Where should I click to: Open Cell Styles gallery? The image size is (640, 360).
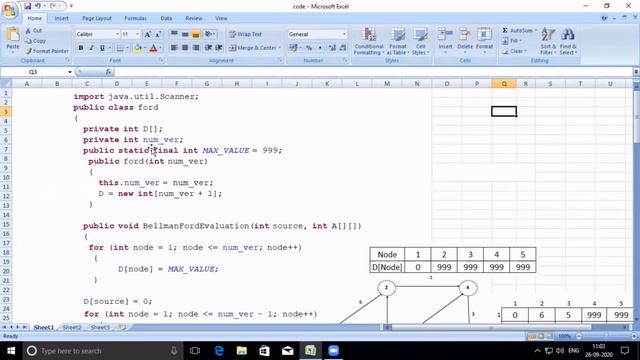pyautogui.click(x=420, y=41)
